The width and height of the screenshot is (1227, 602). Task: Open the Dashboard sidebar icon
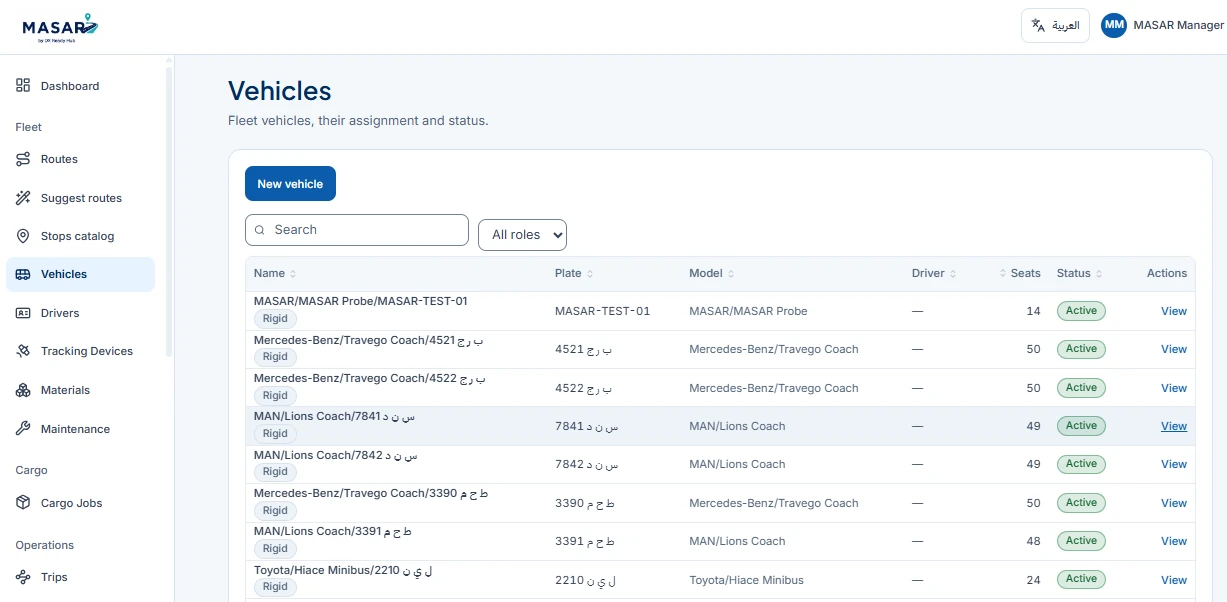click(23, 86)
